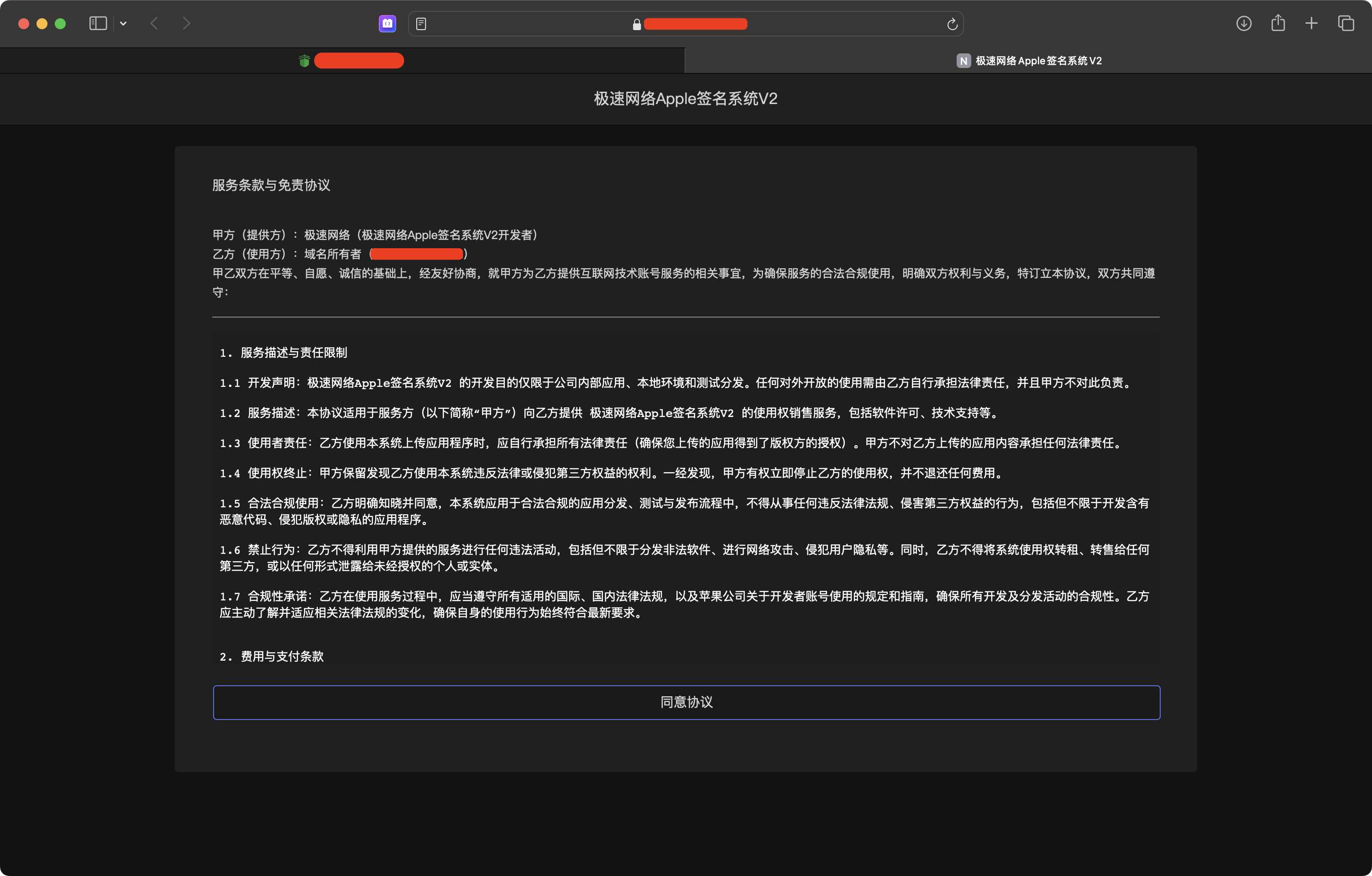Click the heading 服务条款与免责协议

tap(271, 185)
